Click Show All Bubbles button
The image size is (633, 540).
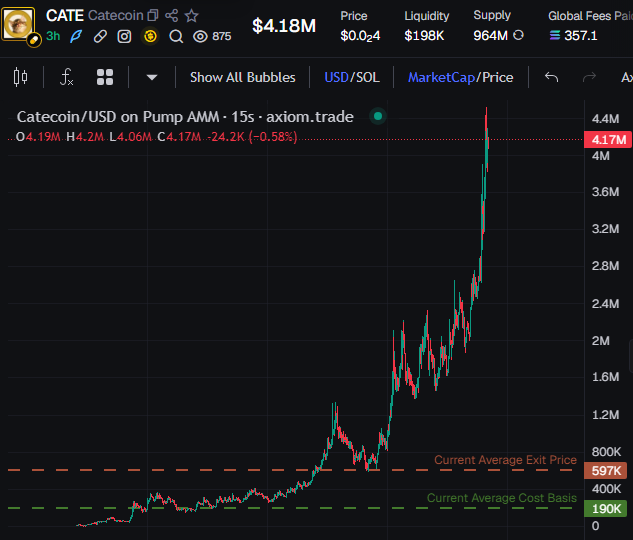click(243, 77)
